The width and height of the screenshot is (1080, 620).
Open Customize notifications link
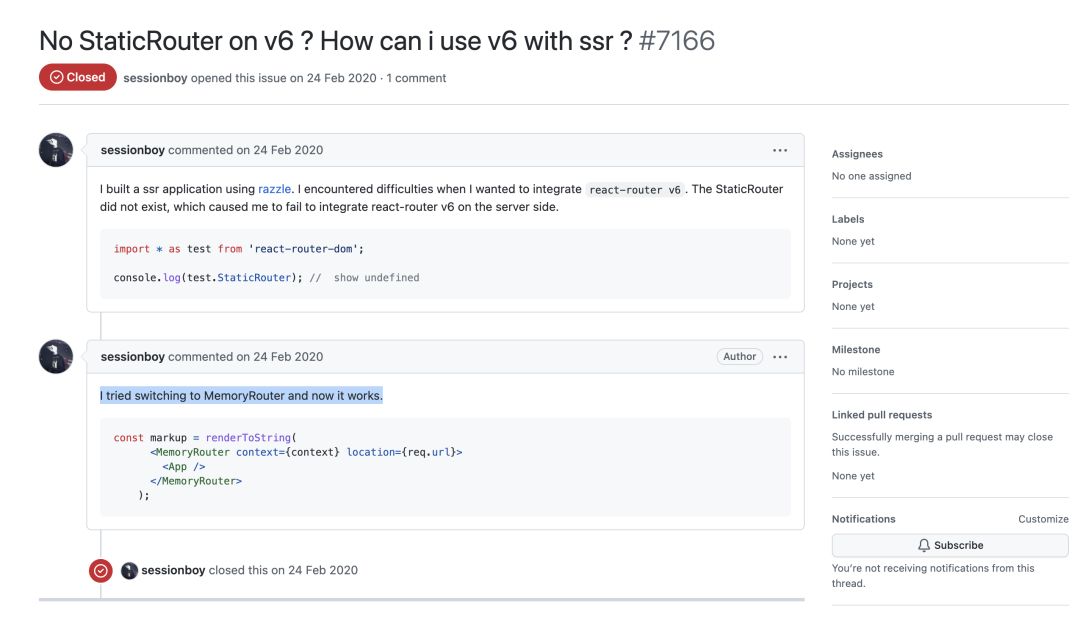pyautogui.click(x=1043, y=519)
